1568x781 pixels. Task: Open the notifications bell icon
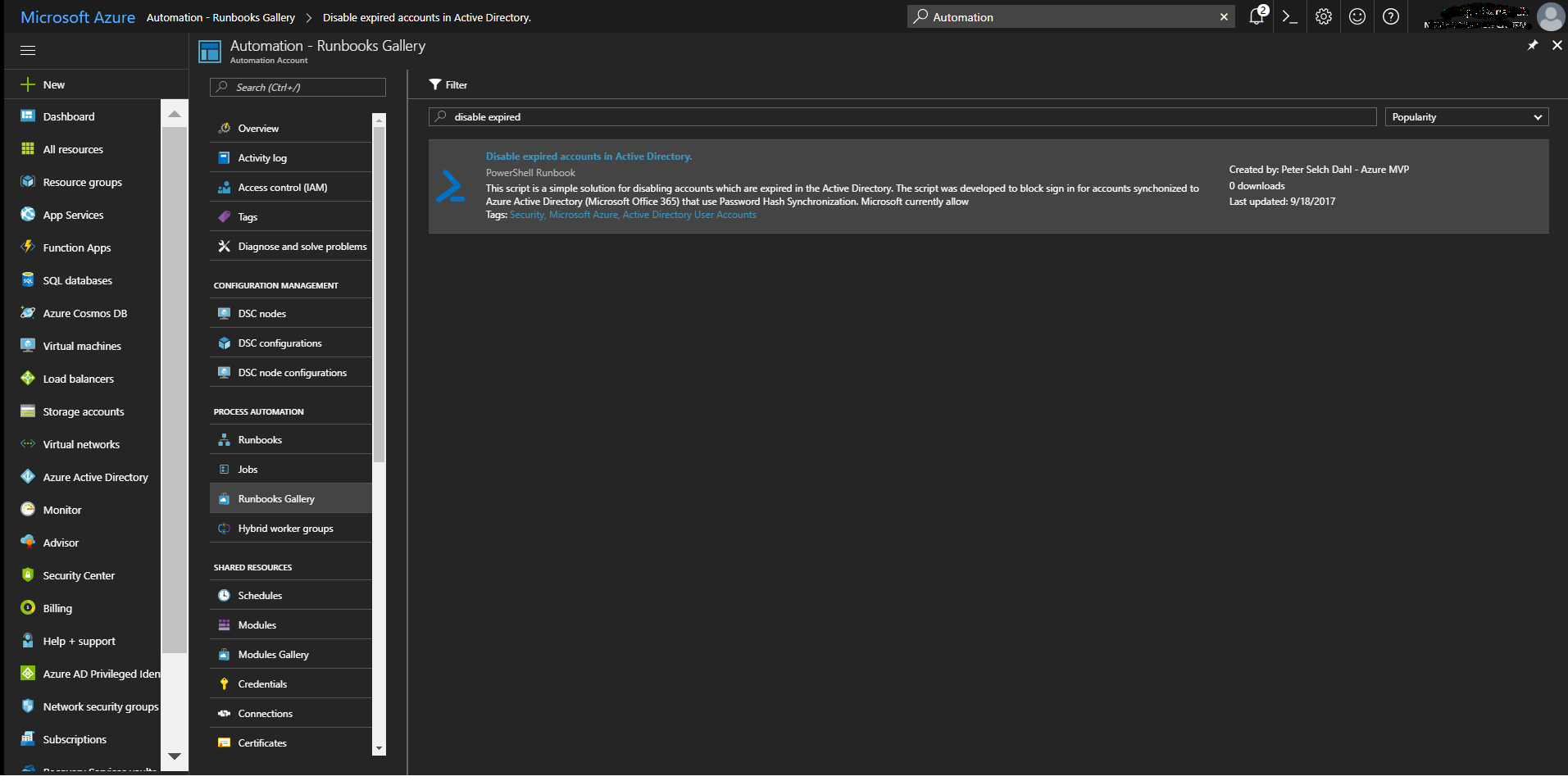coord(1257,16)
